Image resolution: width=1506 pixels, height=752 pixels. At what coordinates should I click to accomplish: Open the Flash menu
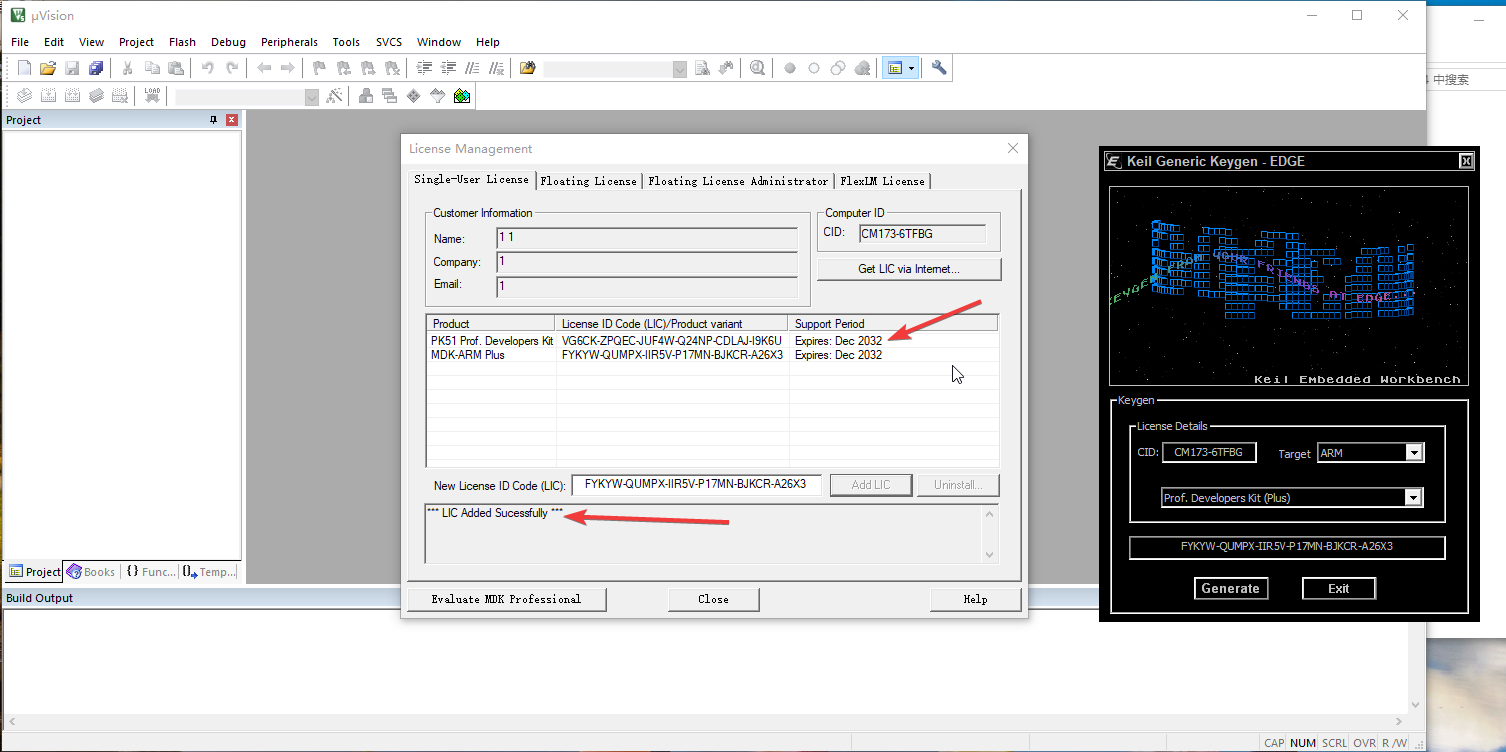182,42
